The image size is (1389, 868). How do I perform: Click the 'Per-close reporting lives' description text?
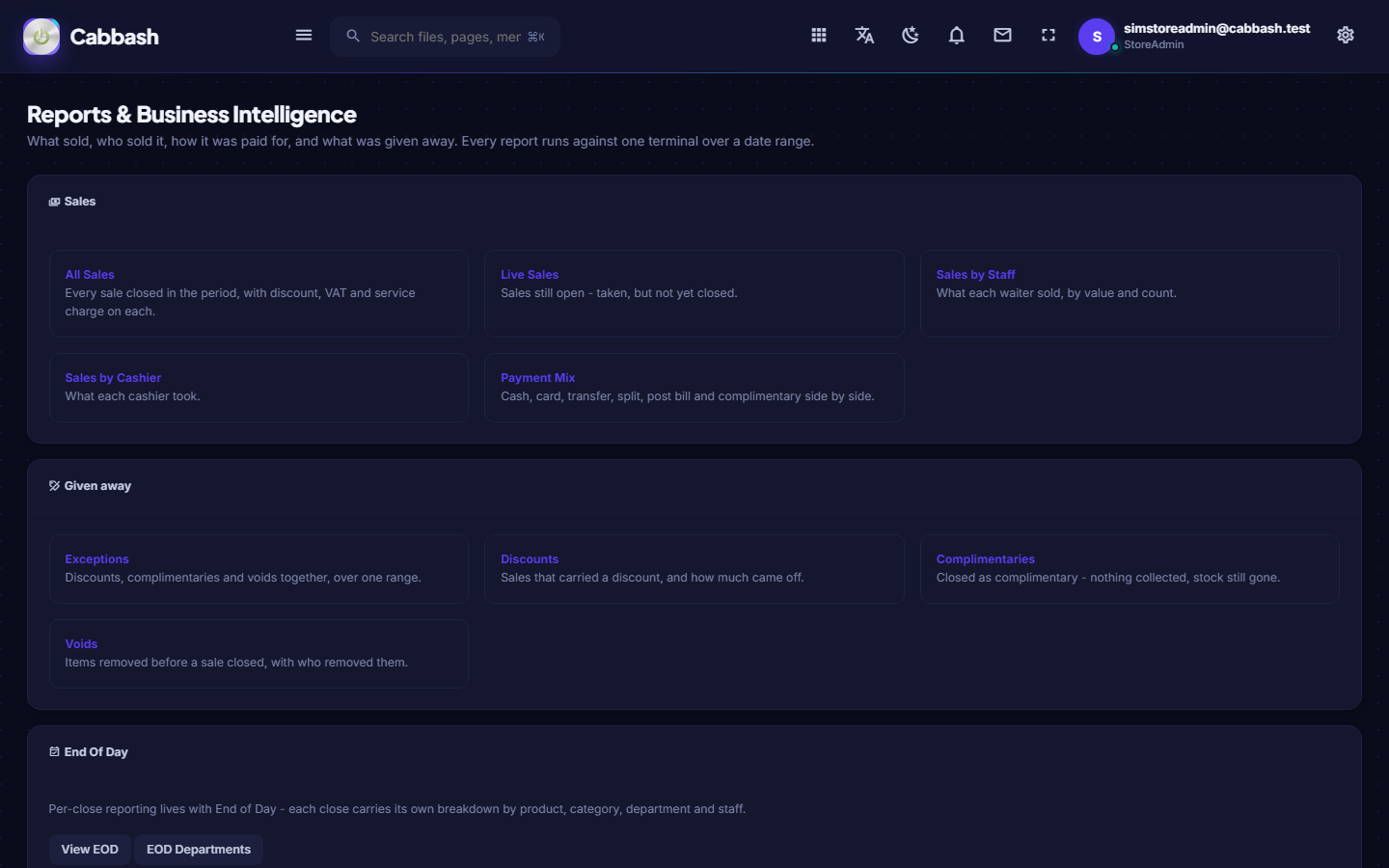click(x=396, y=809)
